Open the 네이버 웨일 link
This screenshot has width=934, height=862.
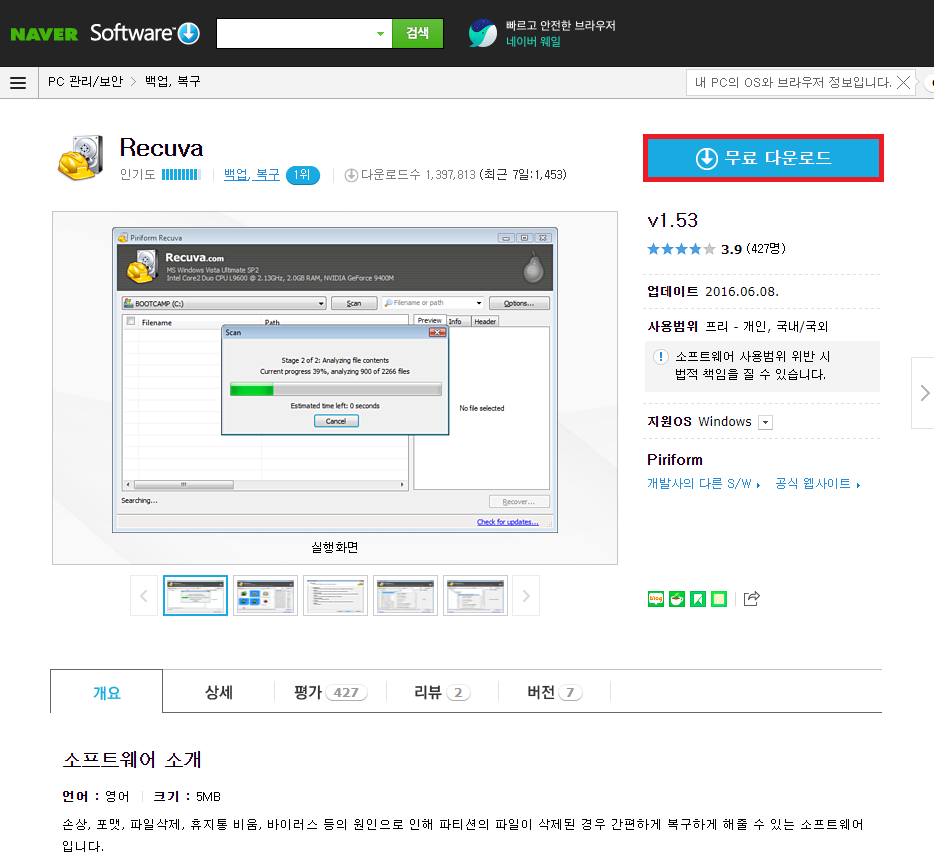pyautogui.click(x=534, y=42)
